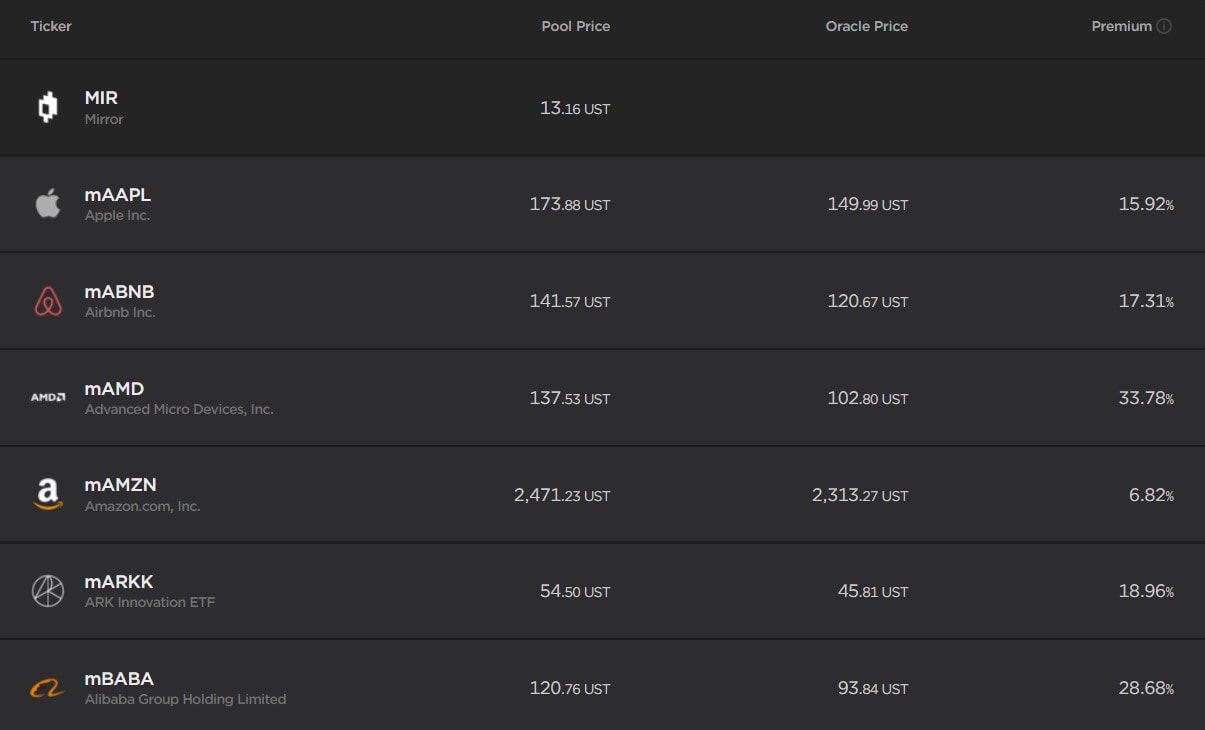Select the mAMD ticker name
This screenshot has height=730, width=1205.
(x=114, y=389)
